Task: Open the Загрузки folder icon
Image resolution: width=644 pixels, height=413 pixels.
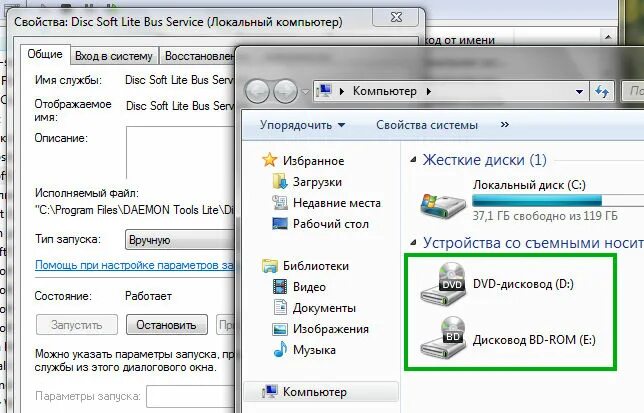Action: (280, 181)
